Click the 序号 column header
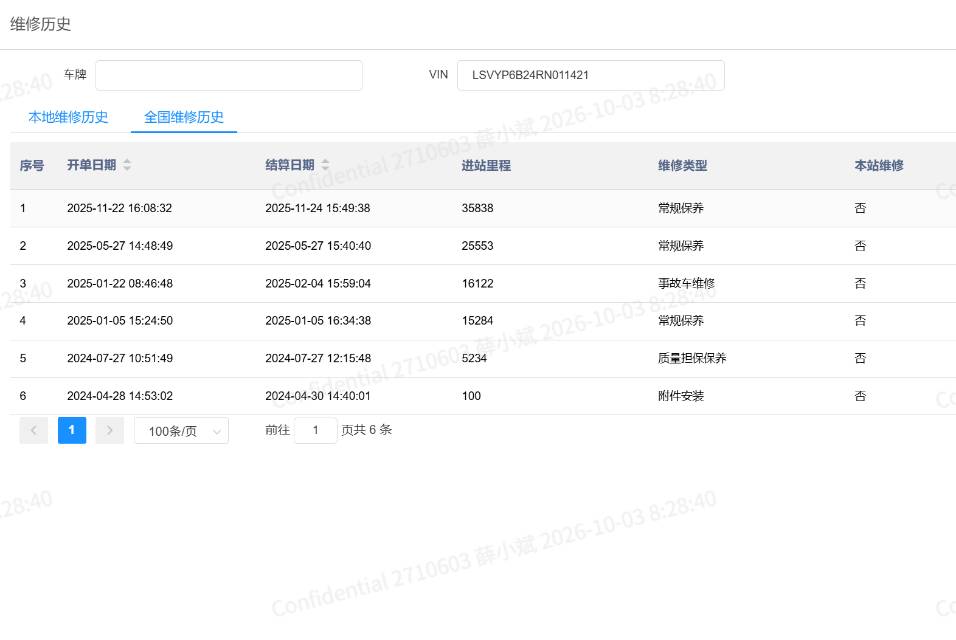Image resolution: width=956 pixels, height=640 pixels. (x=32, y=166)
